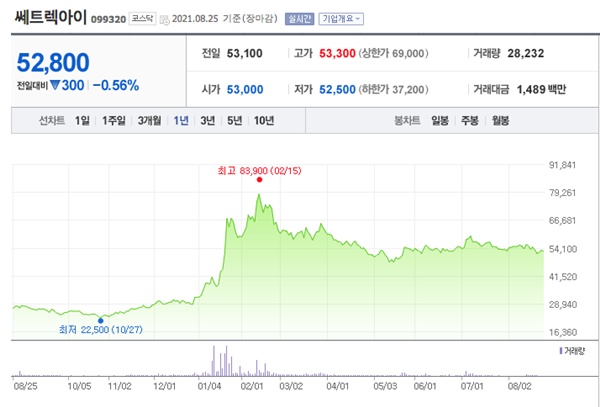Click the 08/02 x-axis date label
The image size is (600, 407).
click(520, 386)
